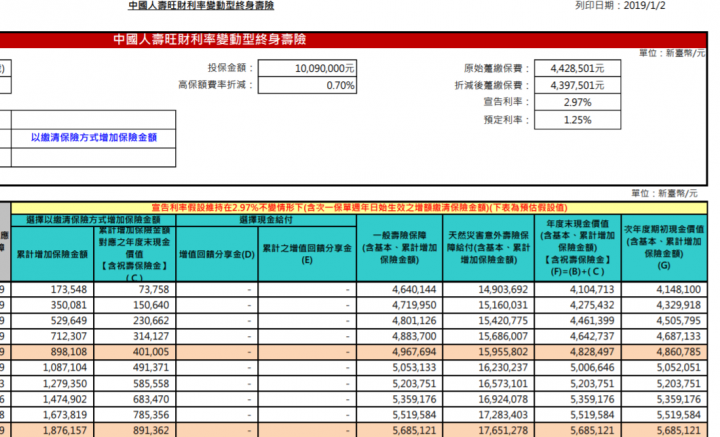Click the cell with value 5,052,051
This screenshot has width=720, height=437.
click(664, 368)
